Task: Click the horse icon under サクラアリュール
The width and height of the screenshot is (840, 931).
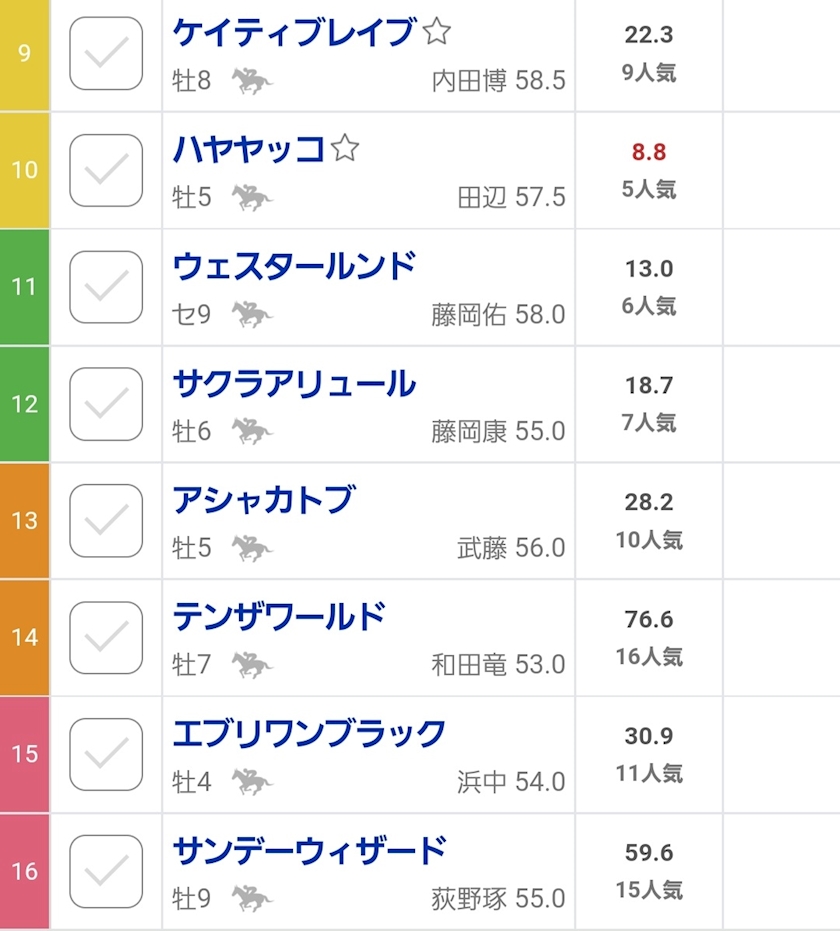Action: 252,431
